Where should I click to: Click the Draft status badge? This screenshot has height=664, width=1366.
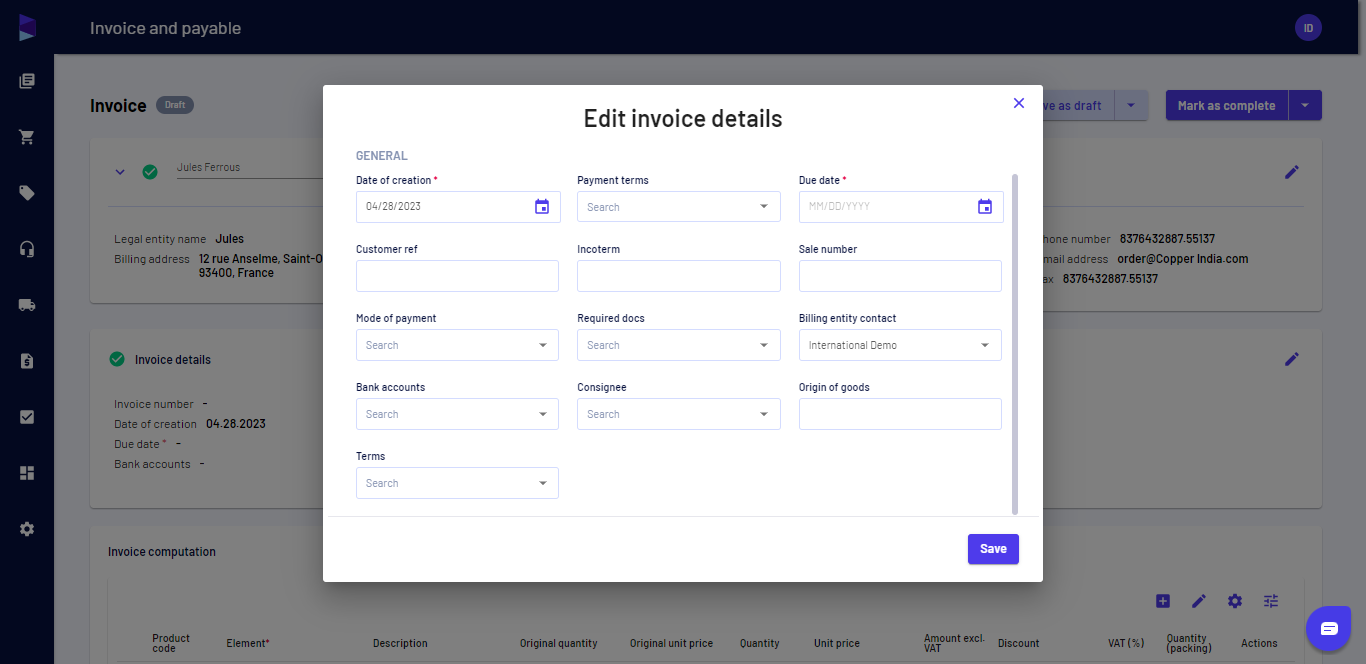175,105
